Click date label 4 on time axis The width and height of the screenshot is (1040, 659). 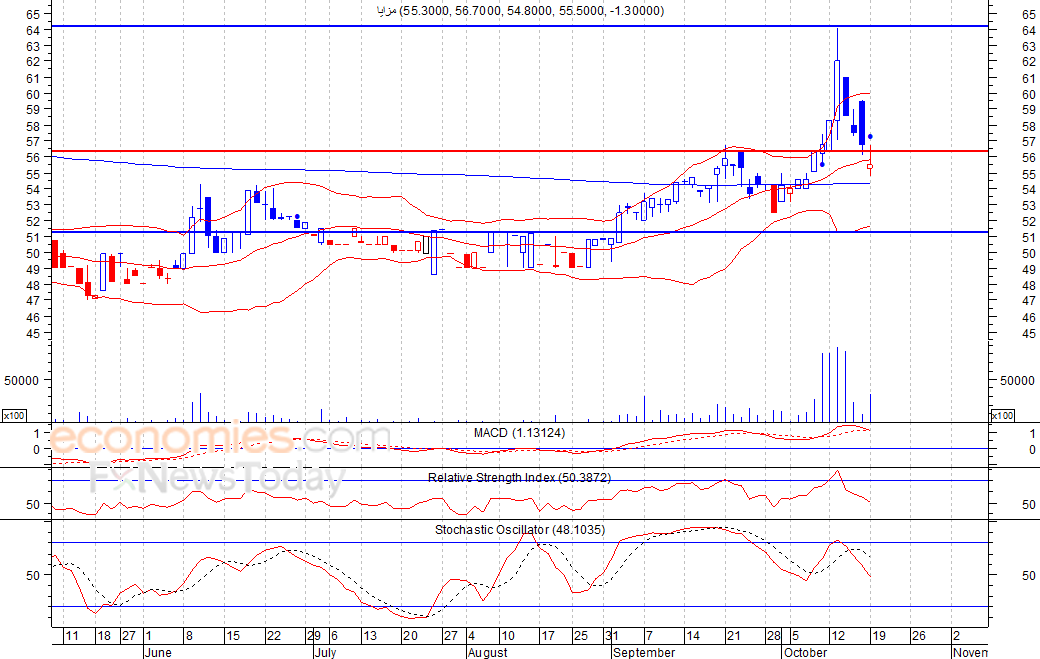pos(471,636)
